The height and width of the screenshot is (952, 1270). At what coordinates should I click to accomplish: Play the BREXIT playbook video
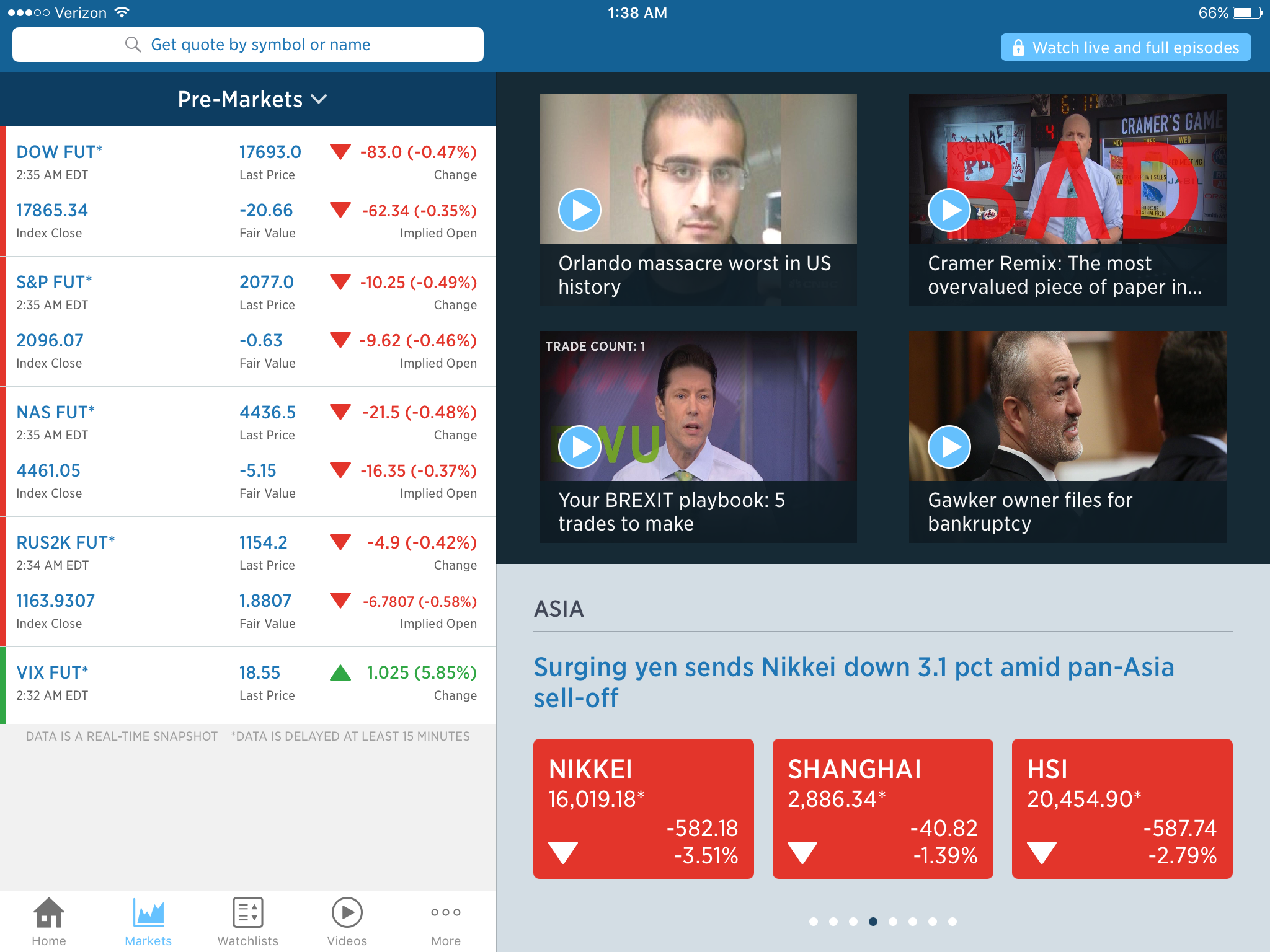click(x=580, y=447)
